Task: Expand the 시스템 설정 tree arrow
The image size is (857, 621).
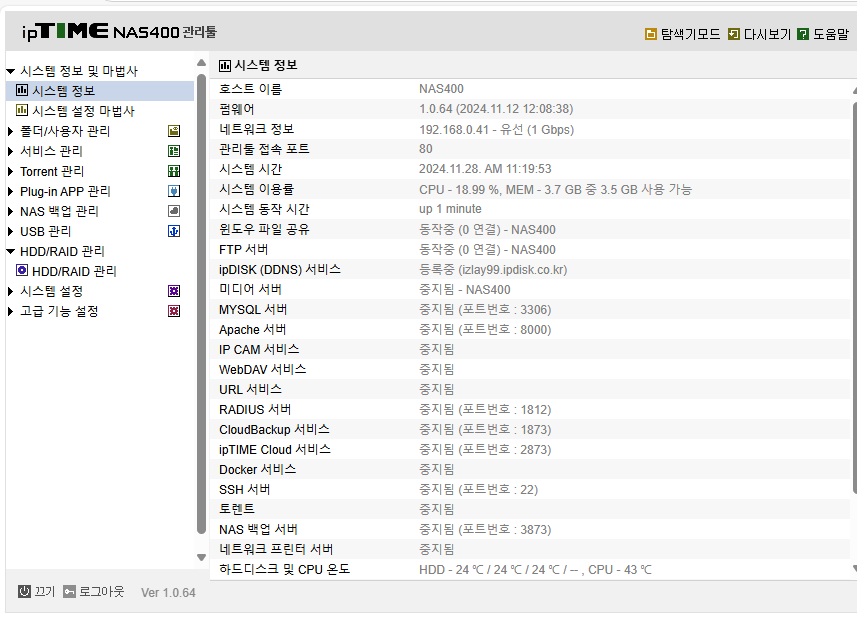Action: coord(10,291)
